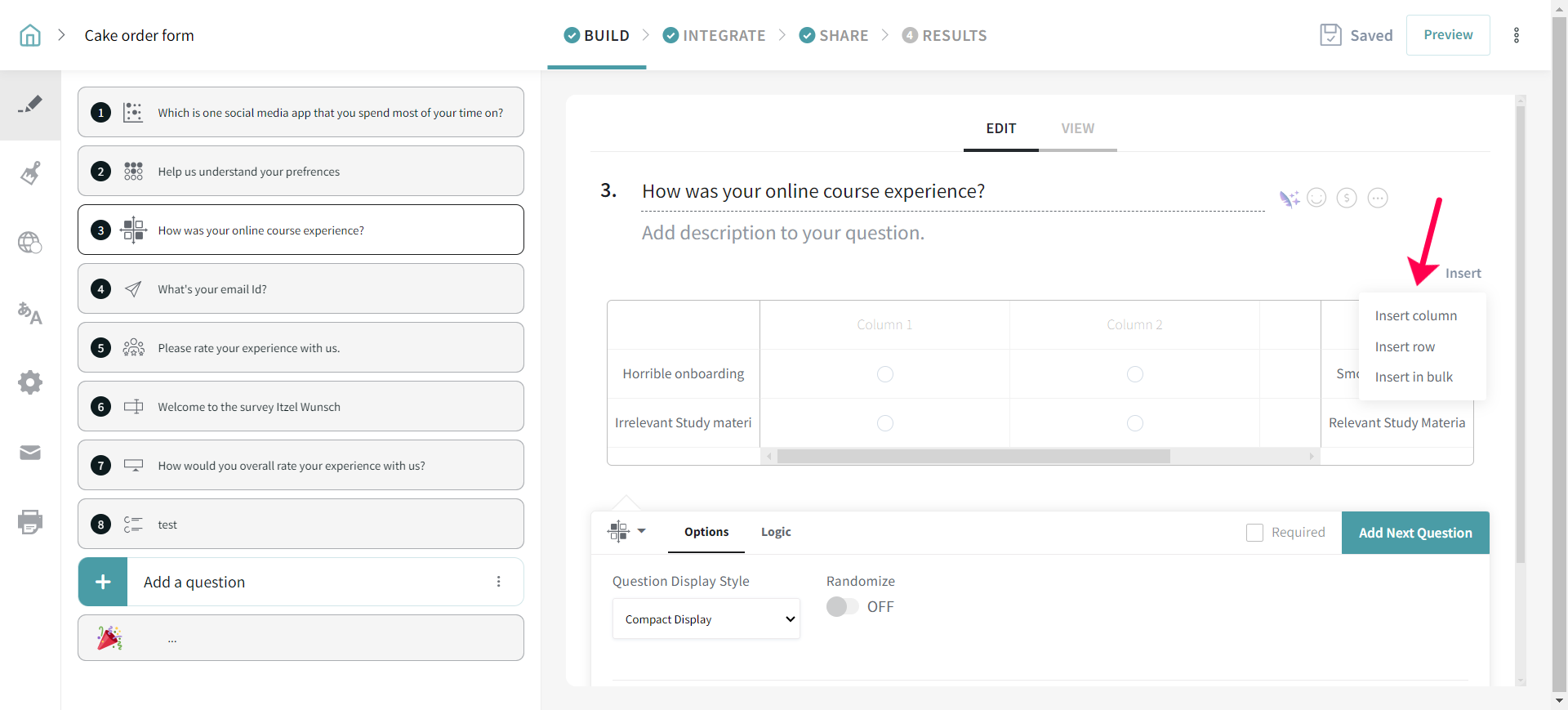1568x710 pixels.
Task: Click the question description field
Action: 782,233
